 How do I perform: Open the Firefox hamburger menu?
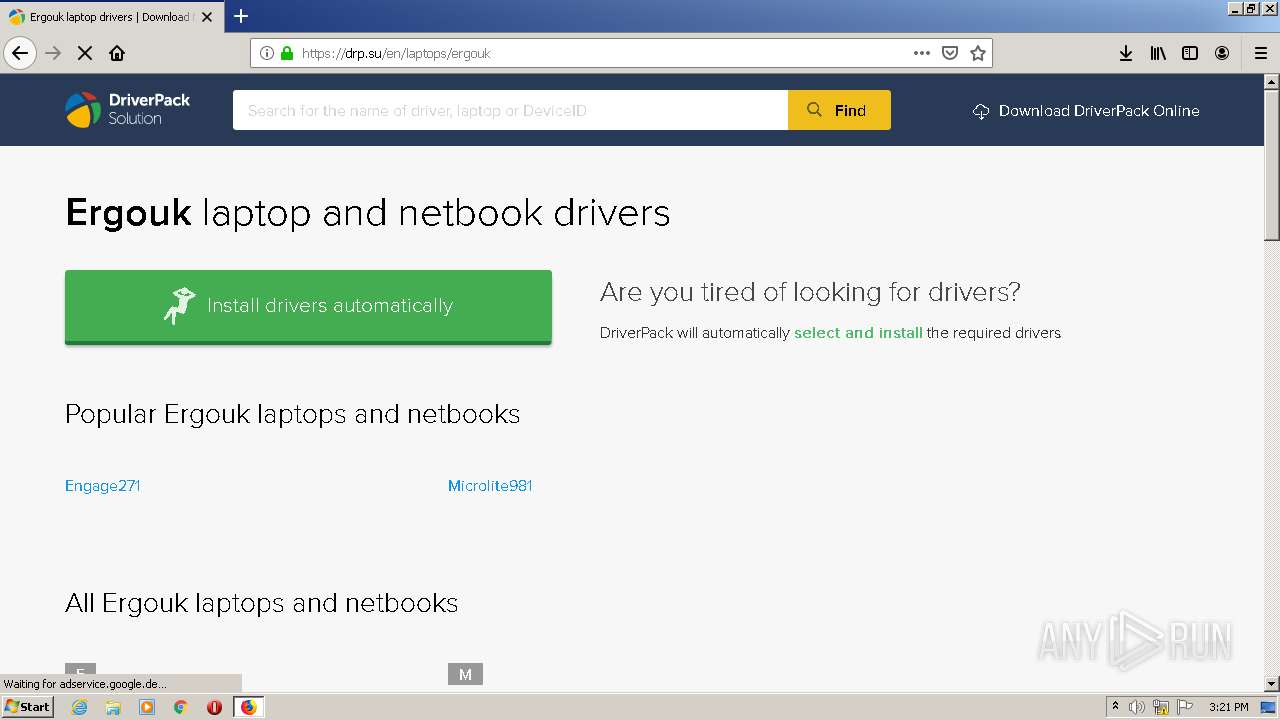(x=1261, y=53)
